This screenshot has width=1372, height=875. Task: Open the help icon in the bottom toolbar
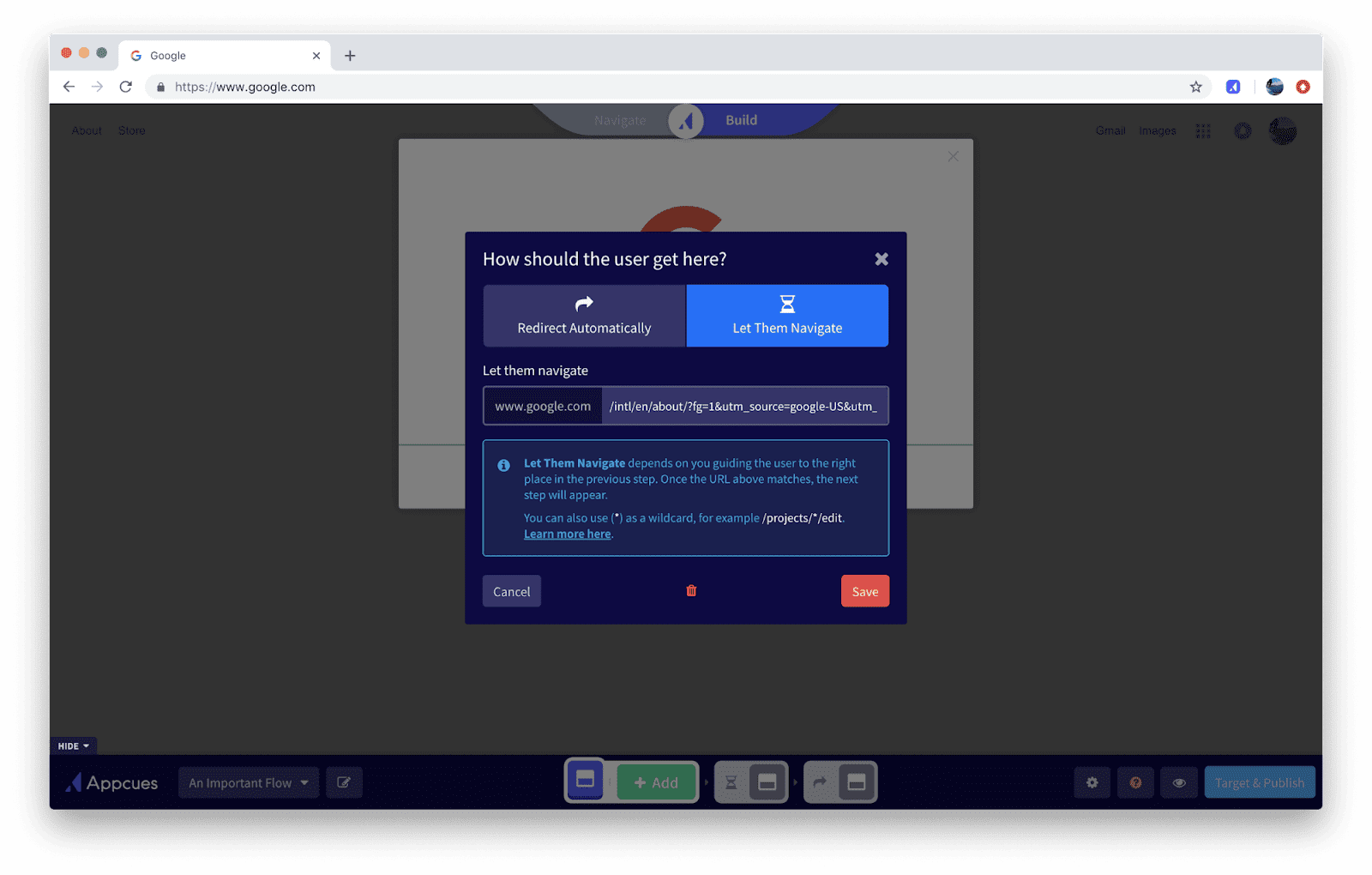coord(1135,781)
